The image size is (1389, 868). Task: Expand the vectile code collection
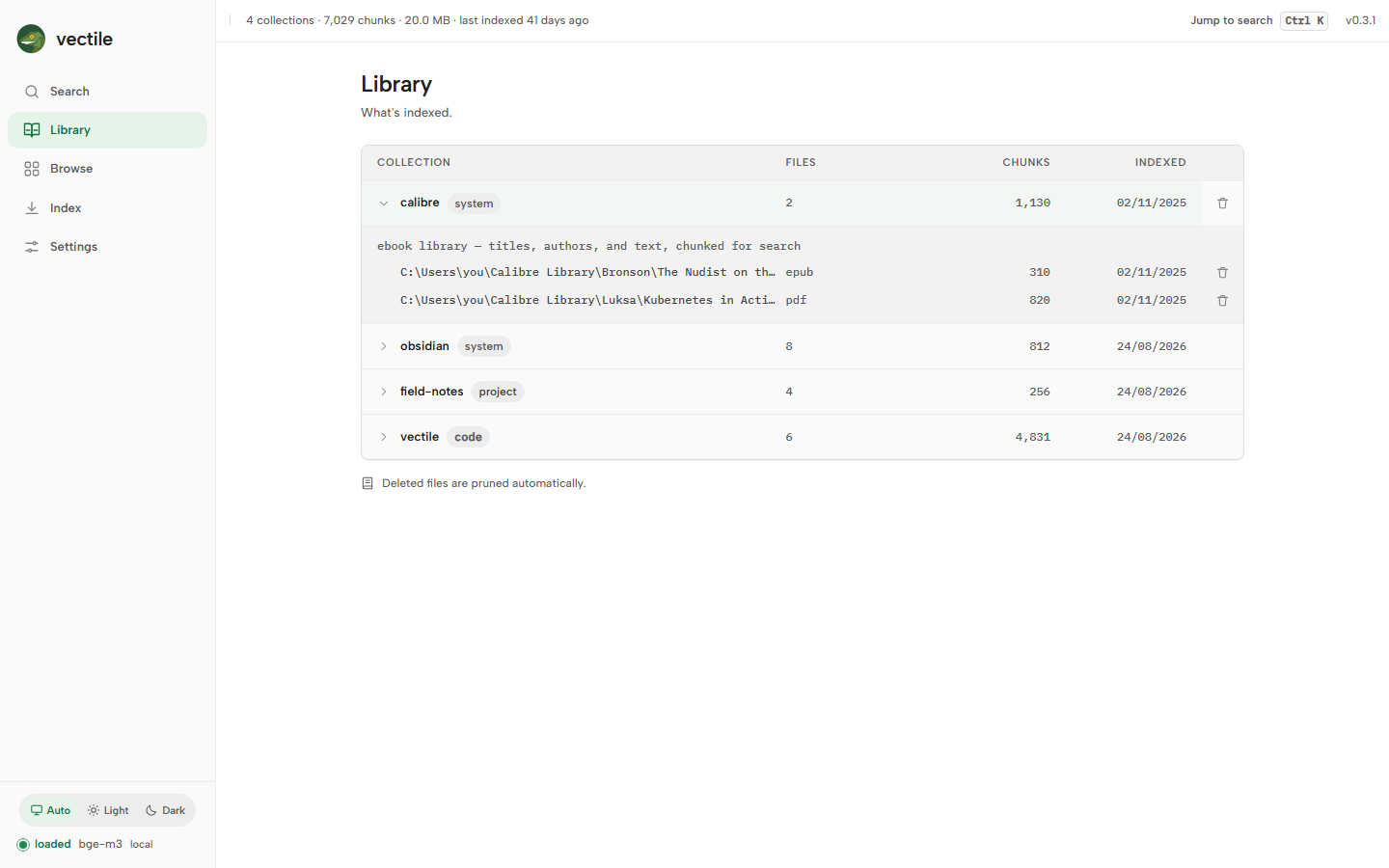click(x=384, y=437)
